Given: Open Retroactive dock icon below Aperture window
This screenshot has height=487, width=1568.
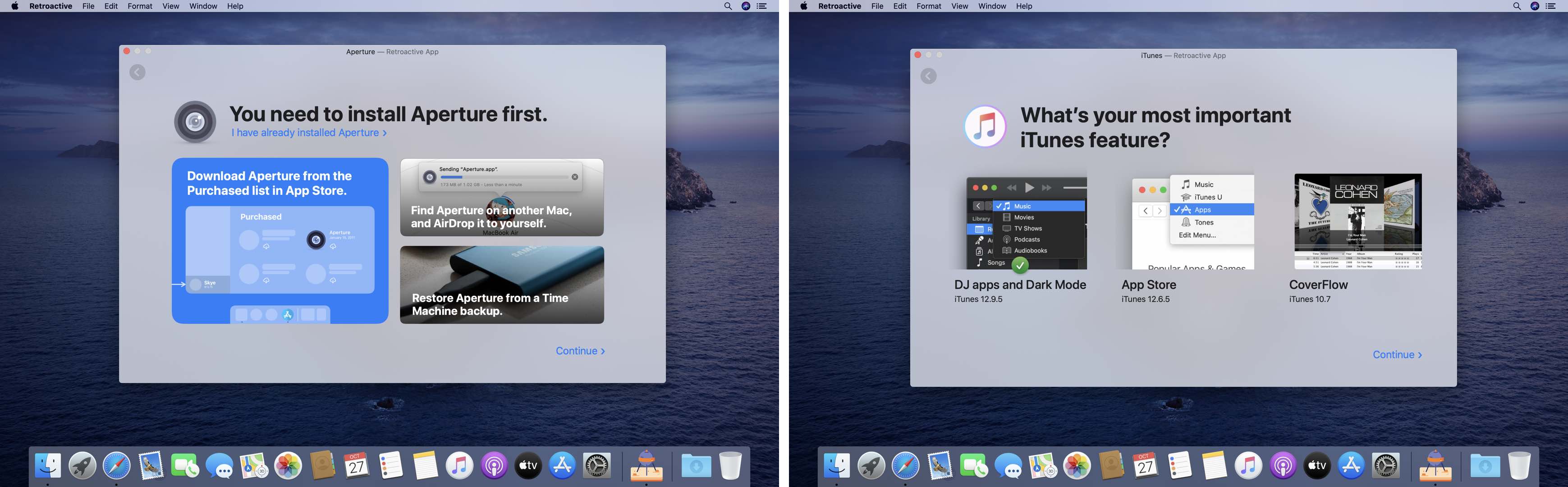Looking at the screenshot, I should (x=646, y=466).
